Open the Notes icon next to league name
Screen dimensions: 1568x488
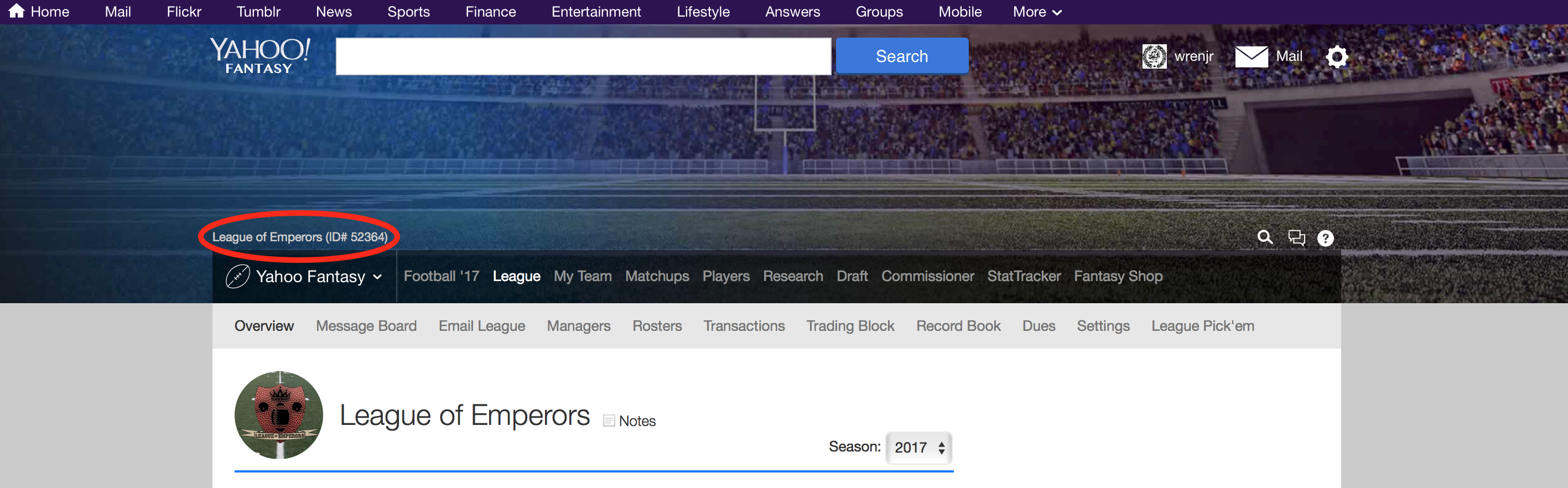pos(609,421)
